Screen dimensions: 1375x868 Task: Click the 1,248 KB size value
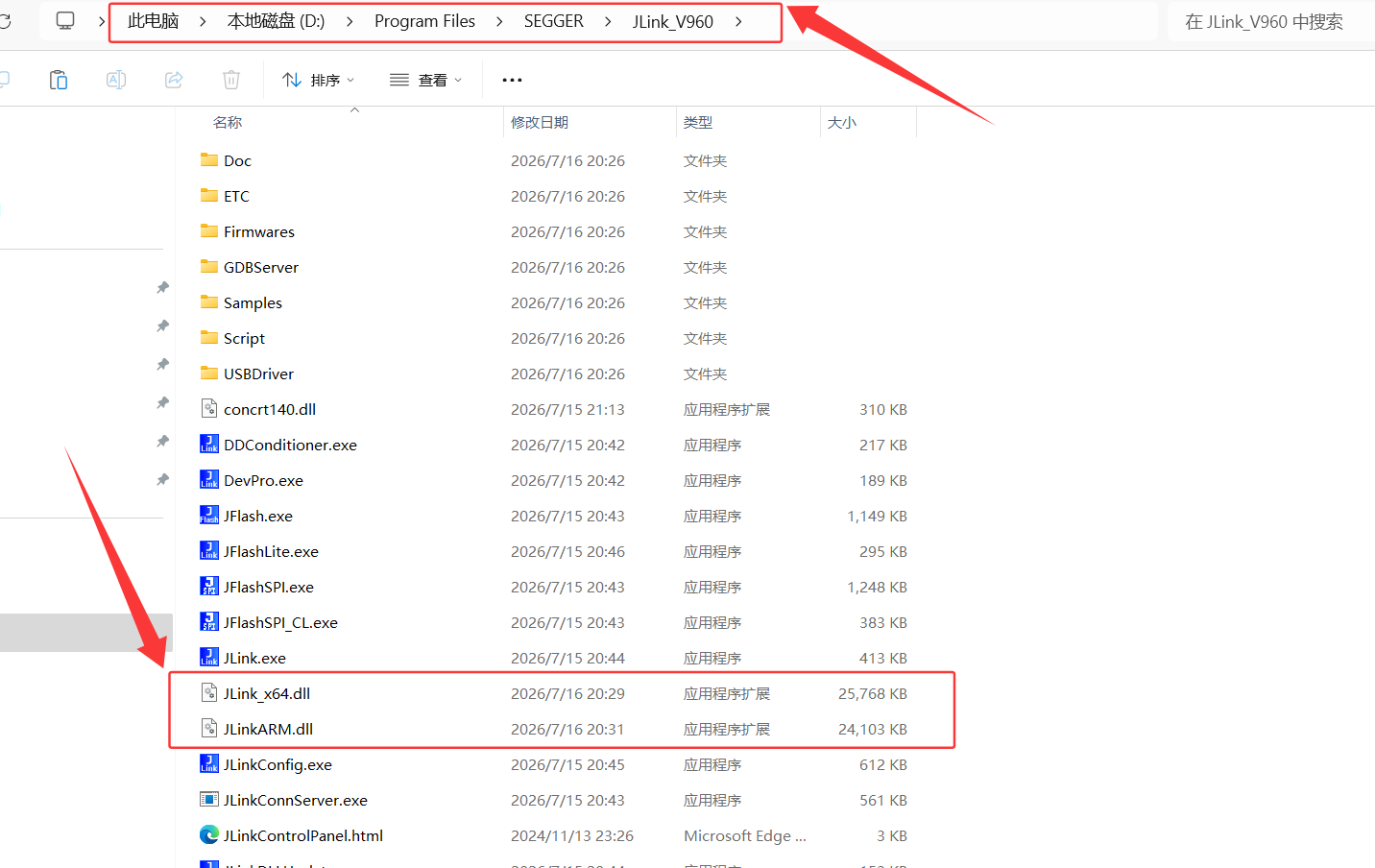pyautogui.click(x=877, y=587)
